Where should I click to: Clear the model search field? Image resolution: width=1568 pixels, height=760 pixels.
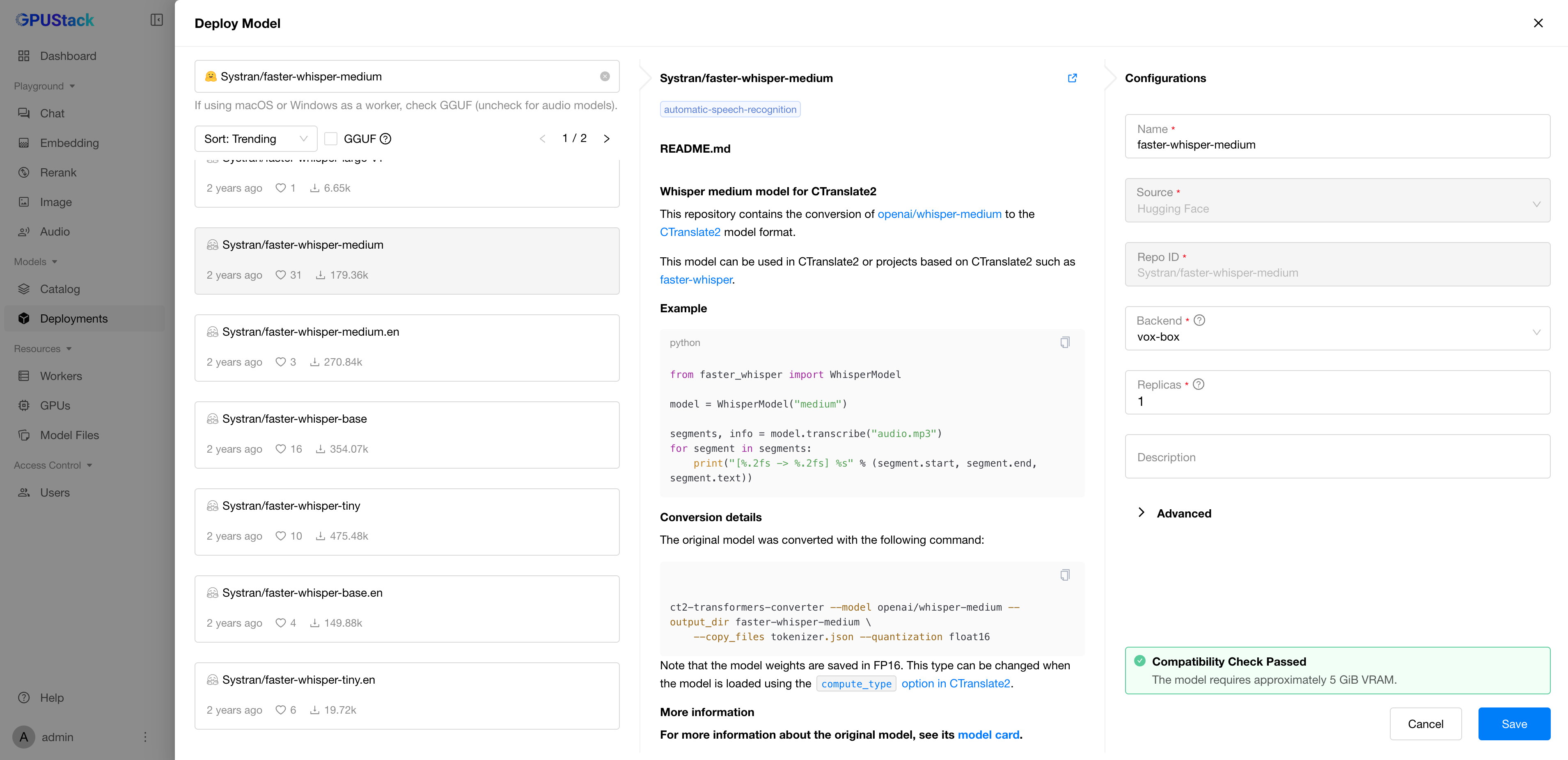coord(605,77)
